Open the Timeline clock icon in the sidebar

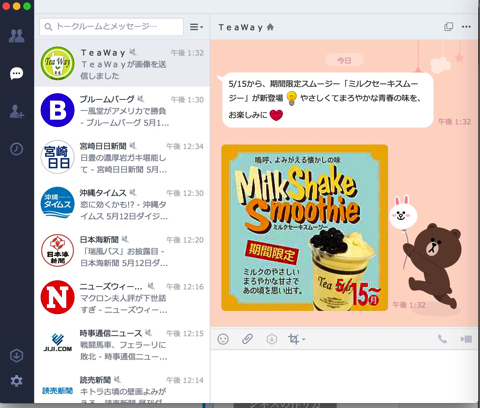coord(17,149)
